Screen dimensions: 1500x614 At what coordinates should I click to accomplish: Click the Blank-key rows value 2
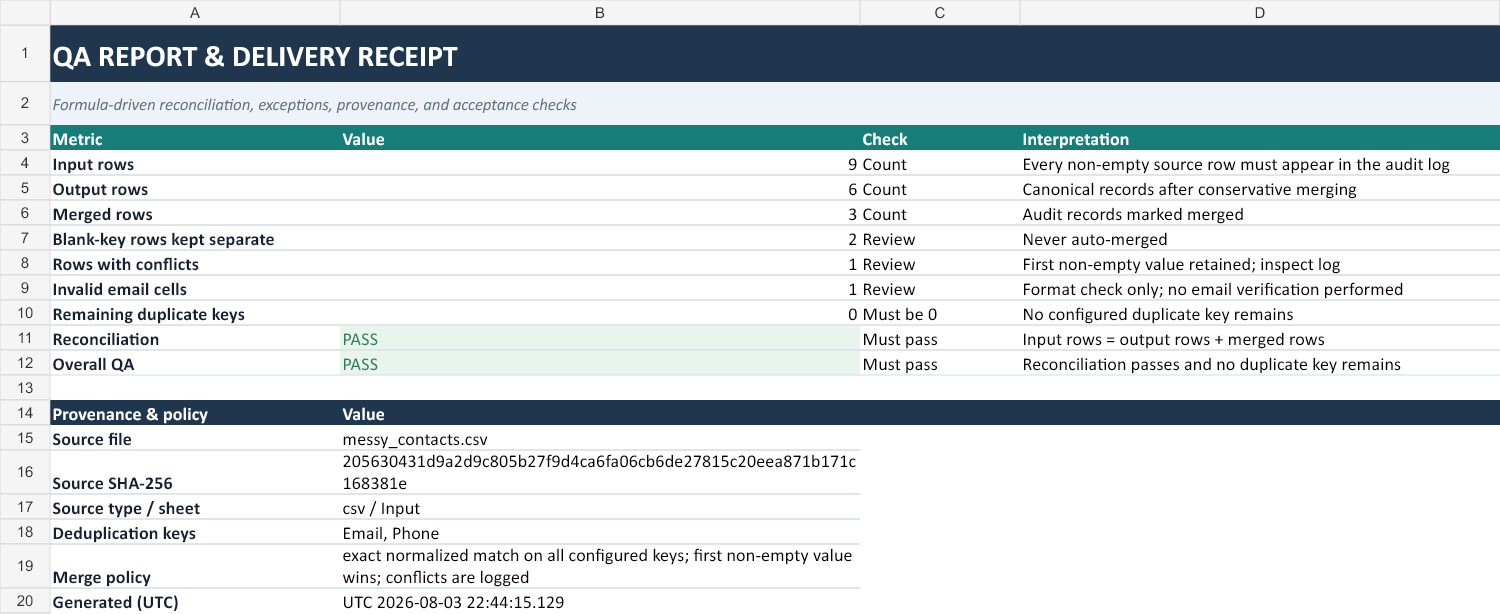600,239
